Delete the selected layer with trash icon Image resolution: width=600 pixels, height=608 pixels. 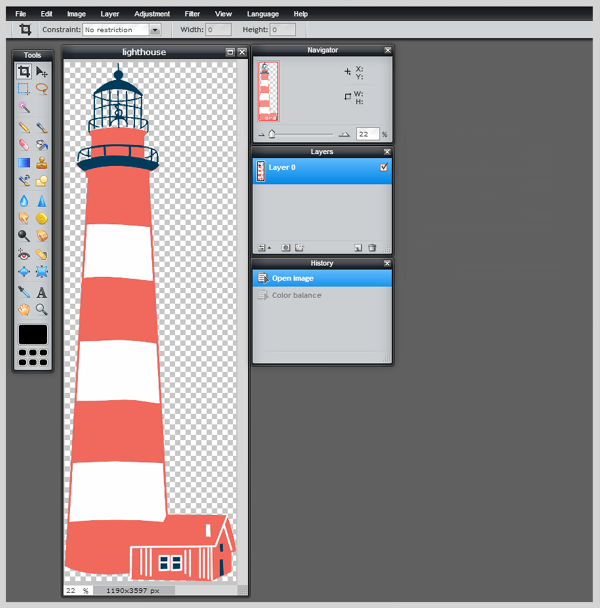pos(372,247)
